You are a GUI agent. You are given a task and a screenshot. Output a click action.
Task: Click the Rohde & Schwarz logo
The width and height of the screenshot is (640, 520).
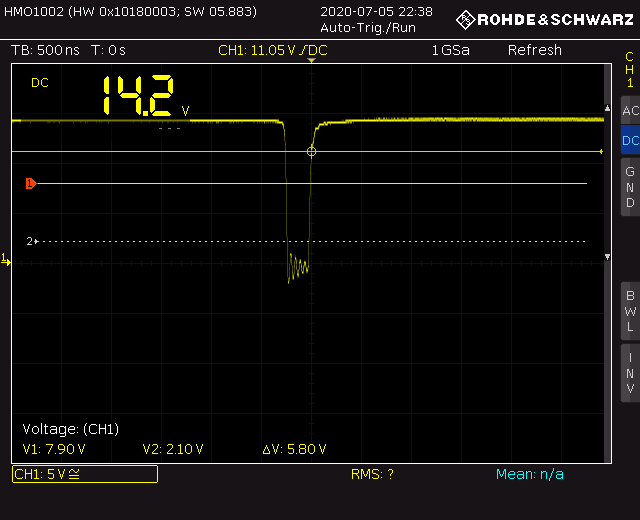click(x=544, y=19)
